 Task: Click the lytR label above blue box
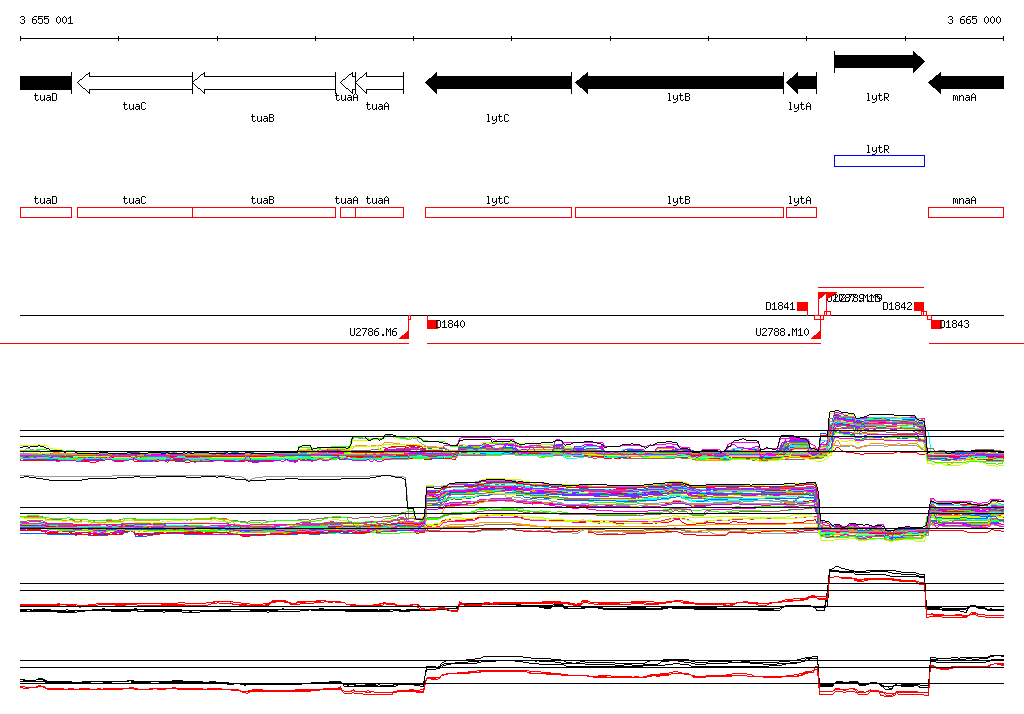coord(878,150)
